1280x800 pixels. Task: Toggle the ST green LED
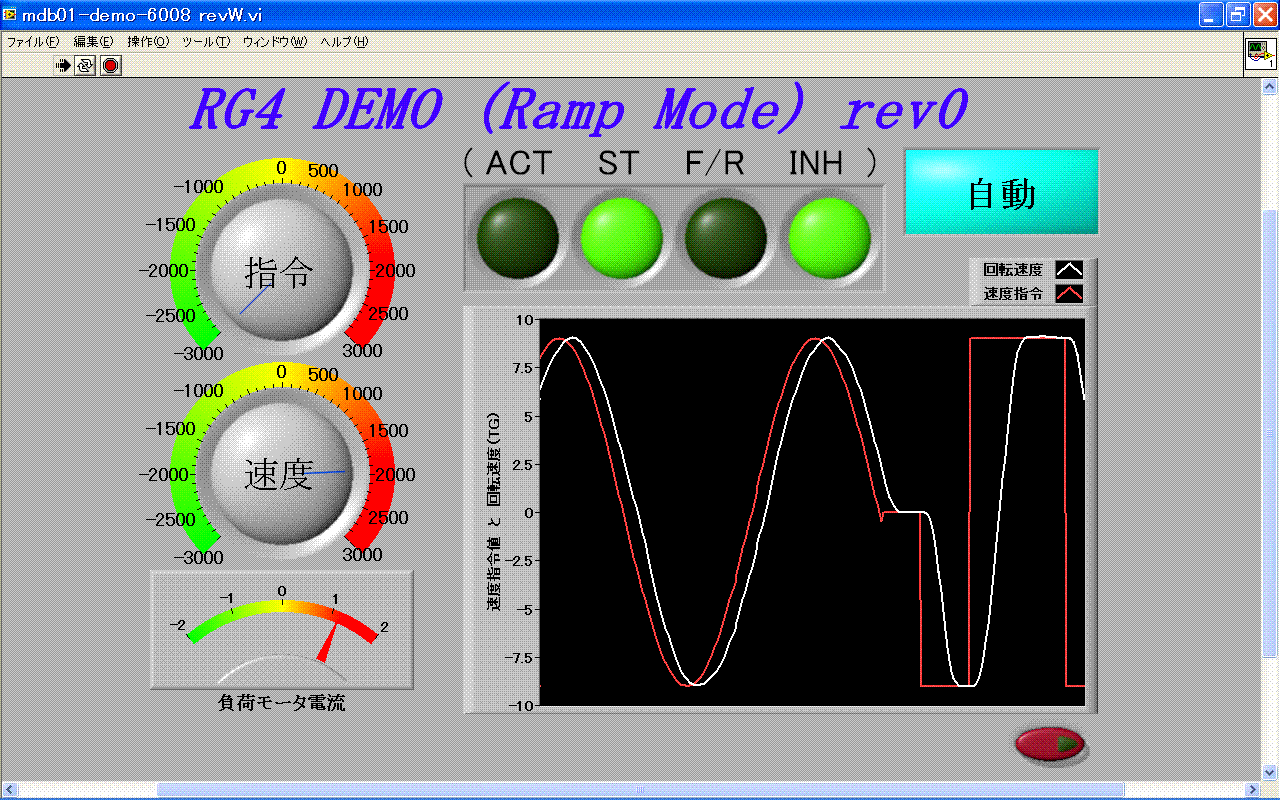(x=621, y=240)
